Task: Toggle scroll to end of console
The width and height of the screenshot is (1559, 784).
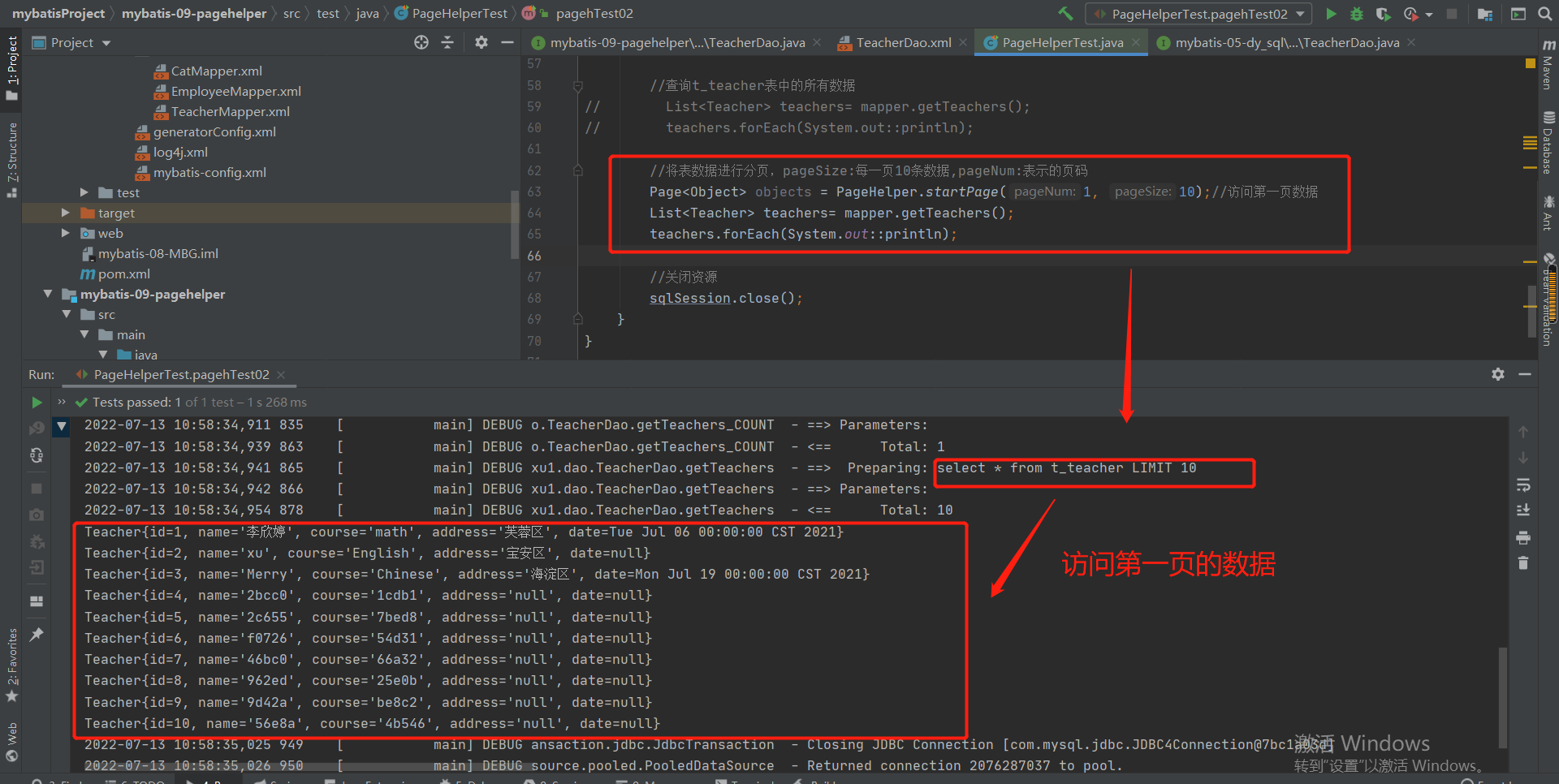Action: (x=1523, y=510)
